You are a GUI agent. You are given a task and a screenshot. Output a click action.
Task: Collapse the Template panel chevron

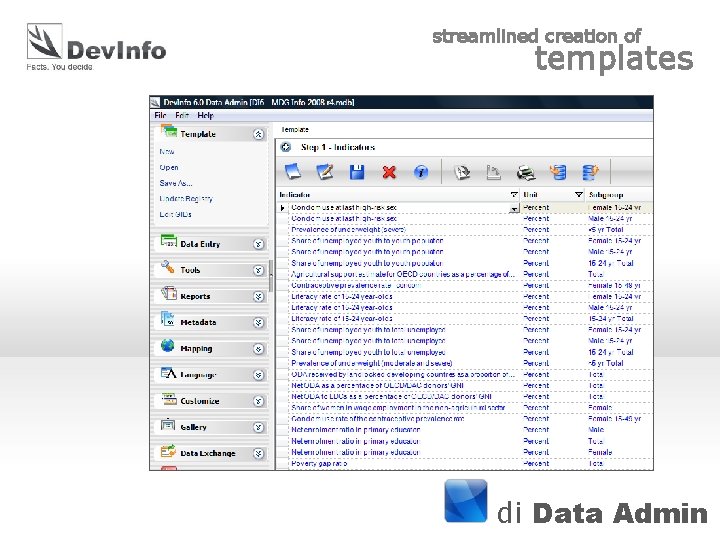pos(259,134)
